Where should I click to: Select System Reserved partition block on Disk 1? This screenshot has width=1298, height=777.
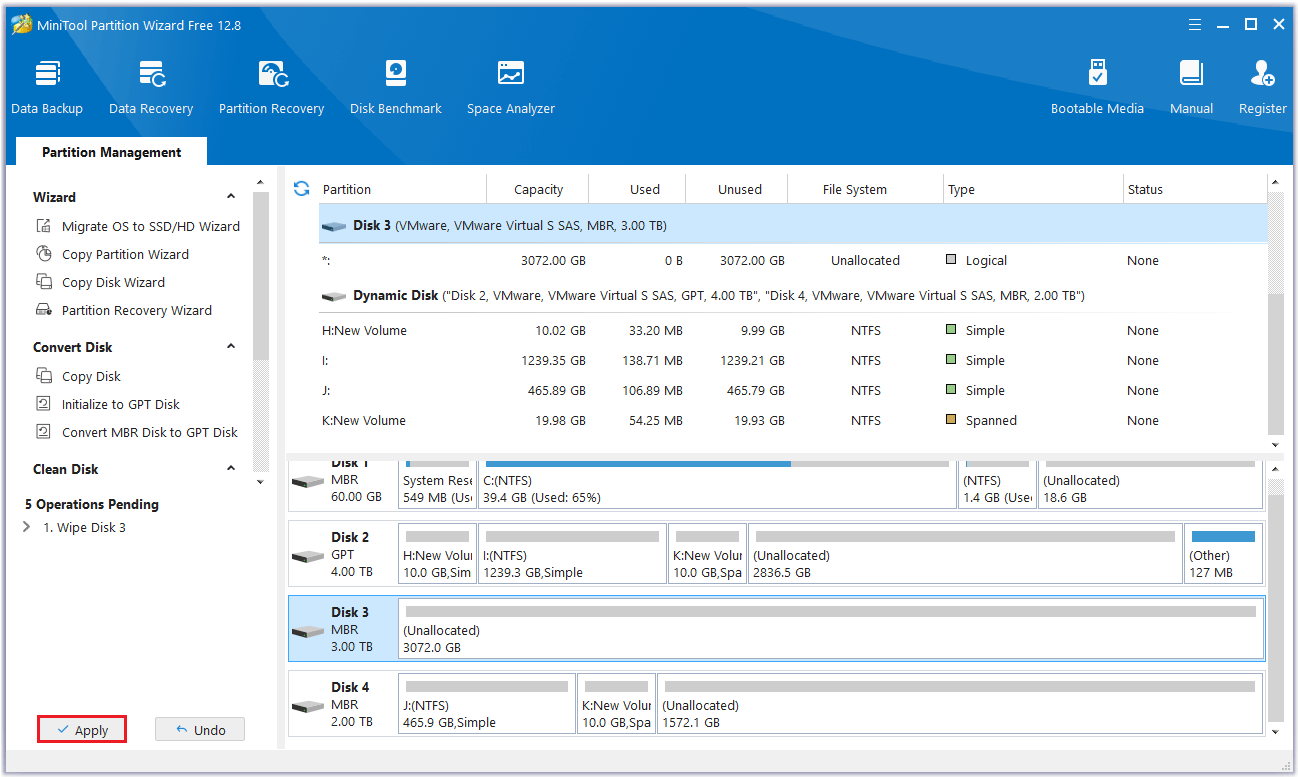click(x=438, y=484)
